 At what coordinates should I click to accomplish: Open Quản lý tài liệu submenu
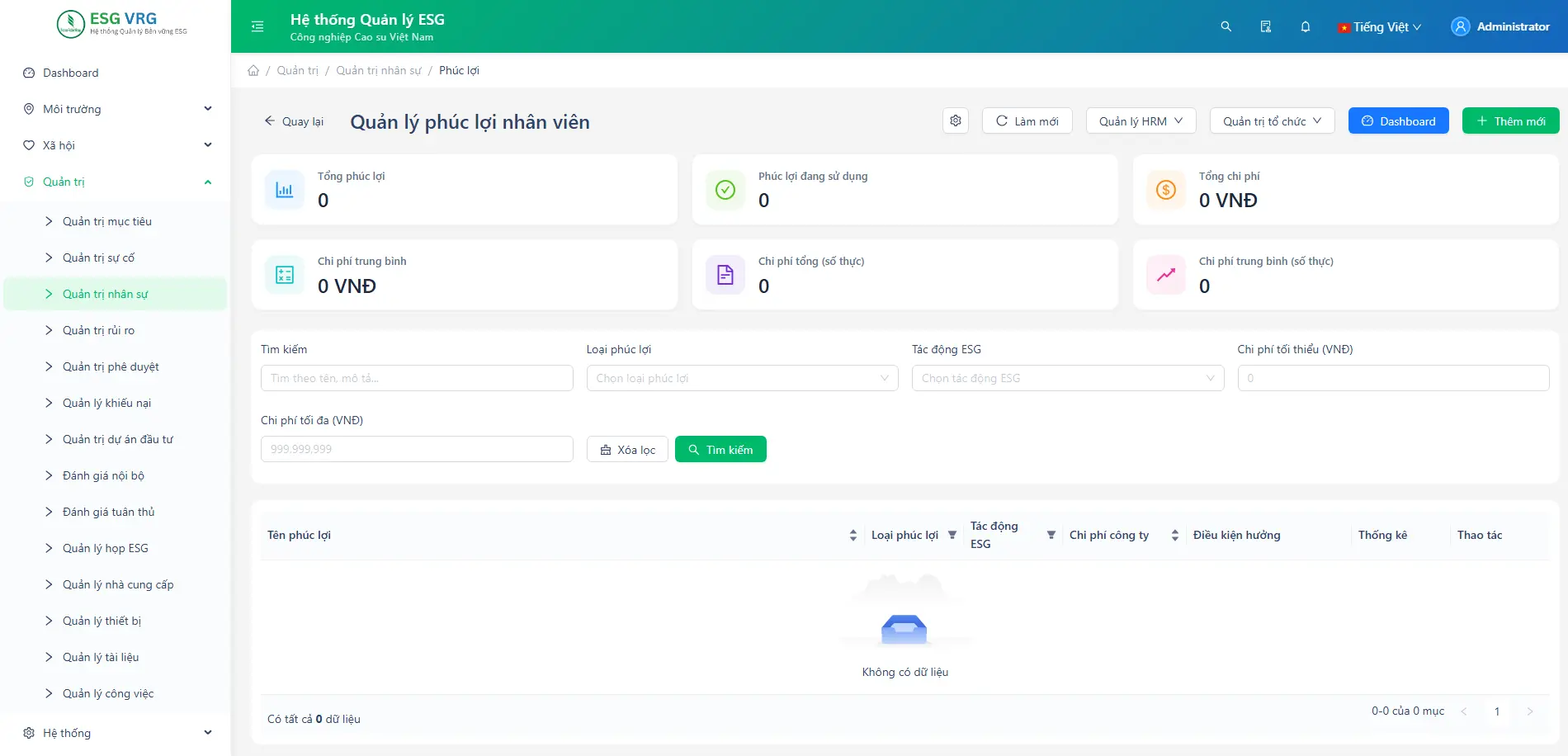tap(116, 657)
